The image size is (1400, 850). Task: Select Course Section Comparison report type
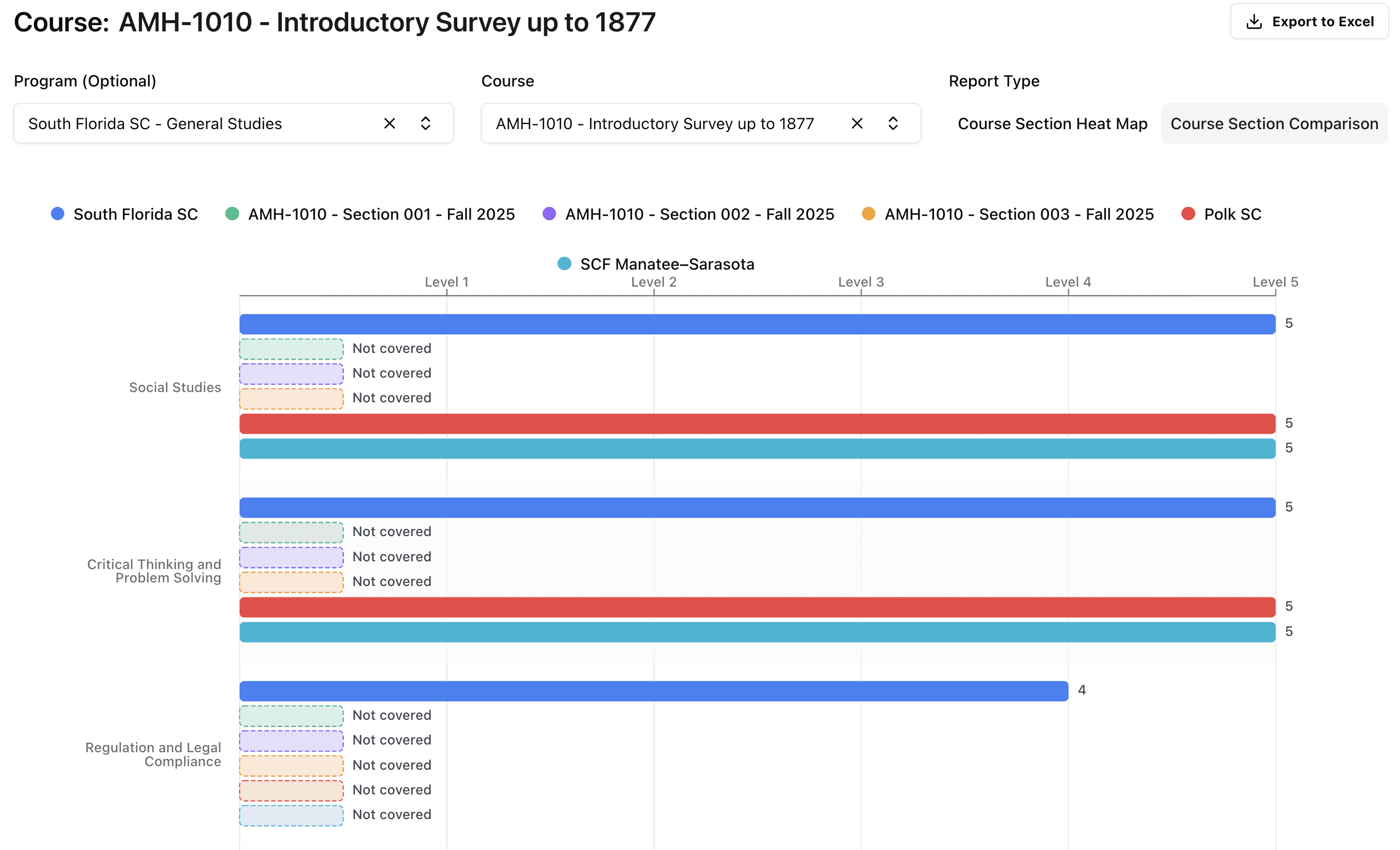(x=1274, y=123)
